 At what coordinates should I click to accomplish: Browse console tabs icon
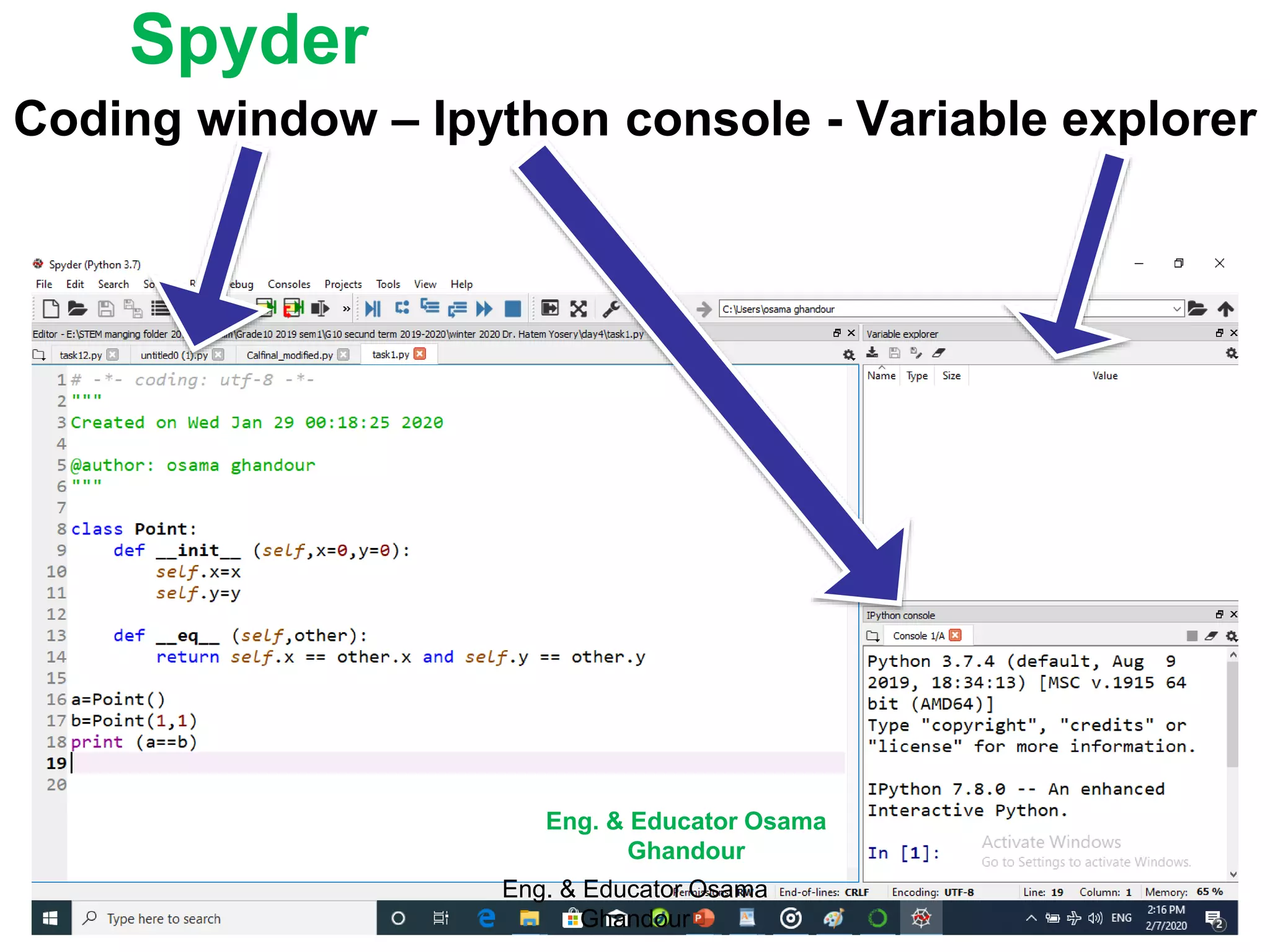873,636
